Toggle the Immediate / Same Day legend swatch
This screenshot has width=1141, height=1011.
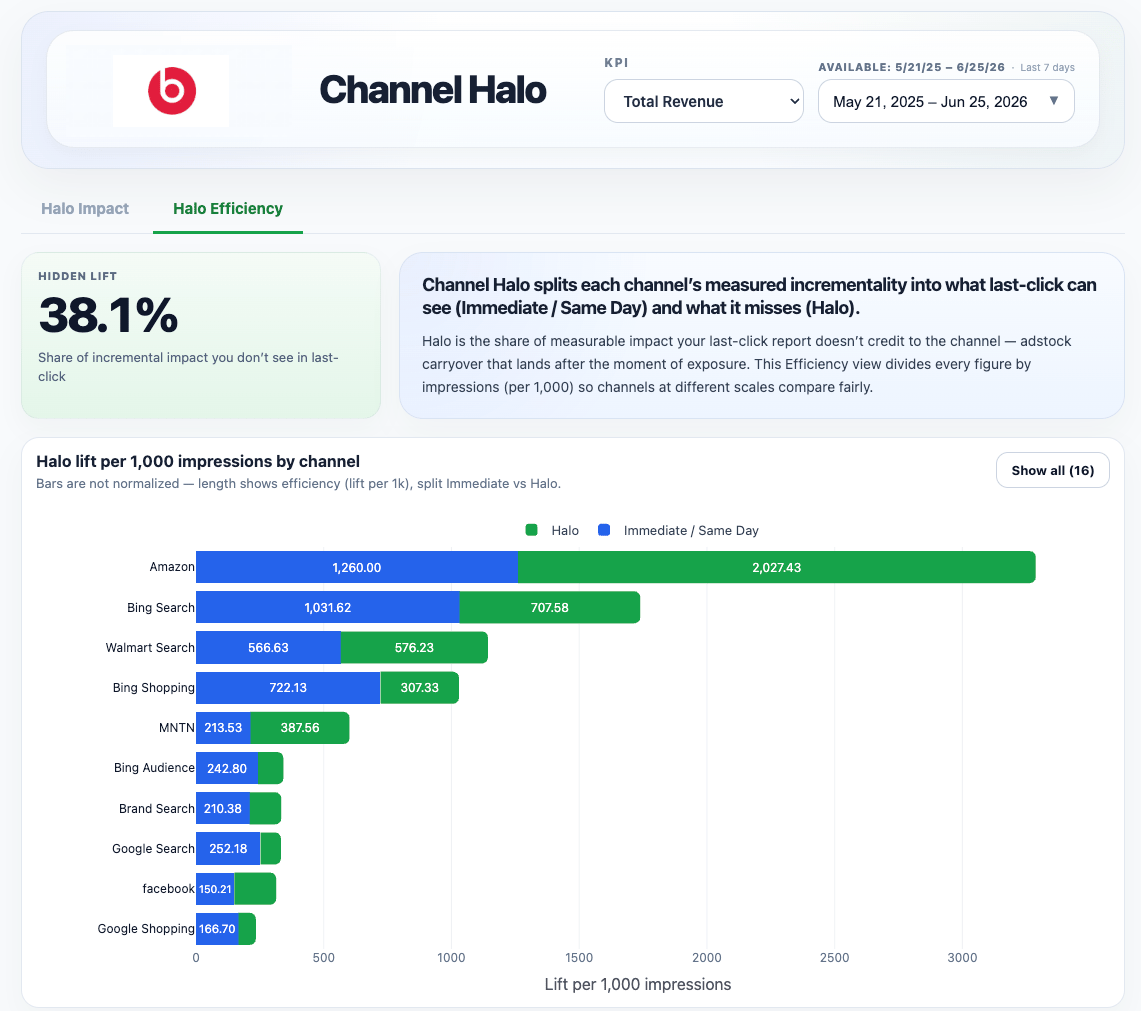pos(604,530)
